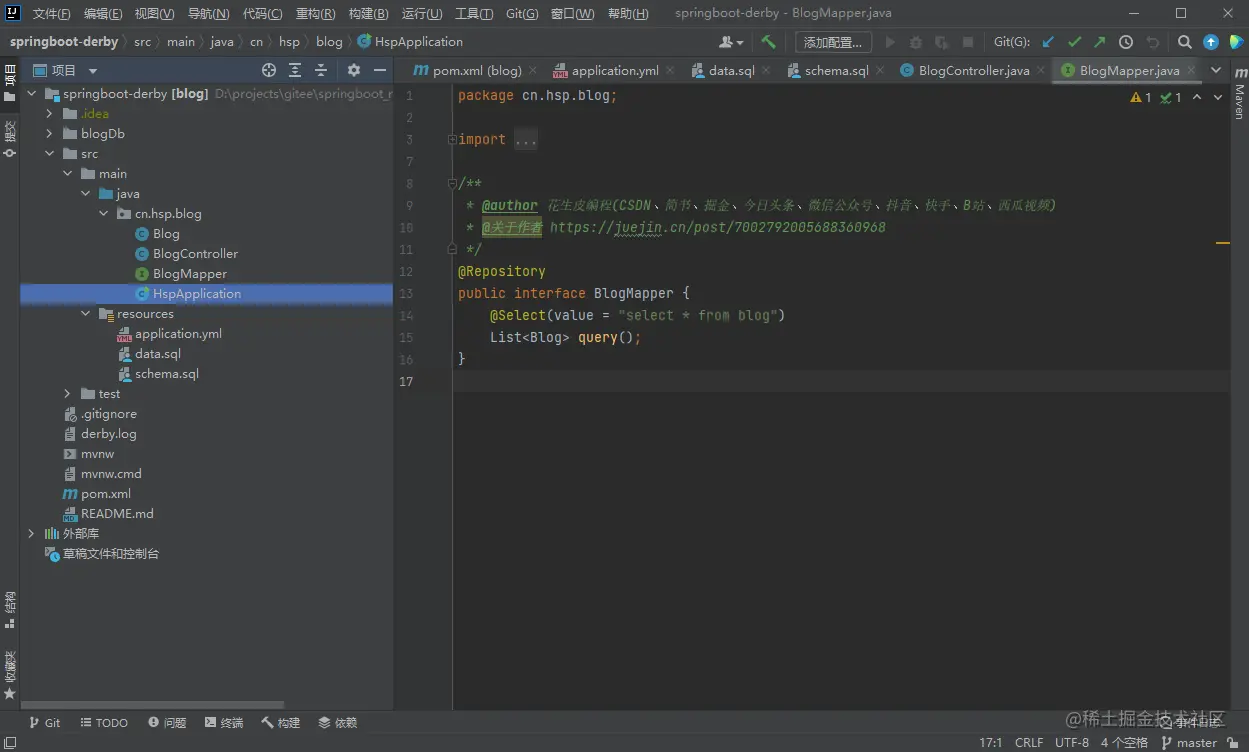Open project panel gear settings
This screenshot has width=1249, height=752.
[x=354, y=70]
